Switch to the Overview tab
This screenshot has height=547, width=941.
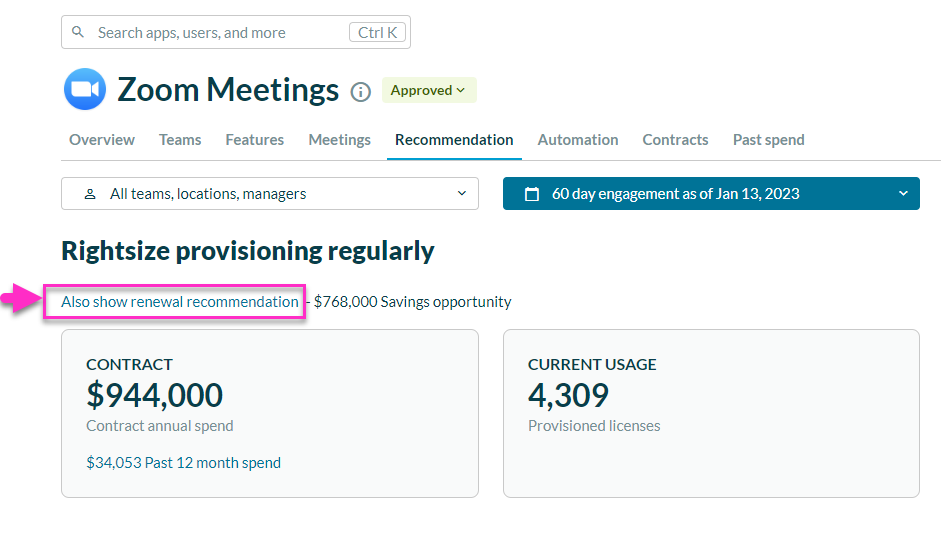click(x=102, y=140)
